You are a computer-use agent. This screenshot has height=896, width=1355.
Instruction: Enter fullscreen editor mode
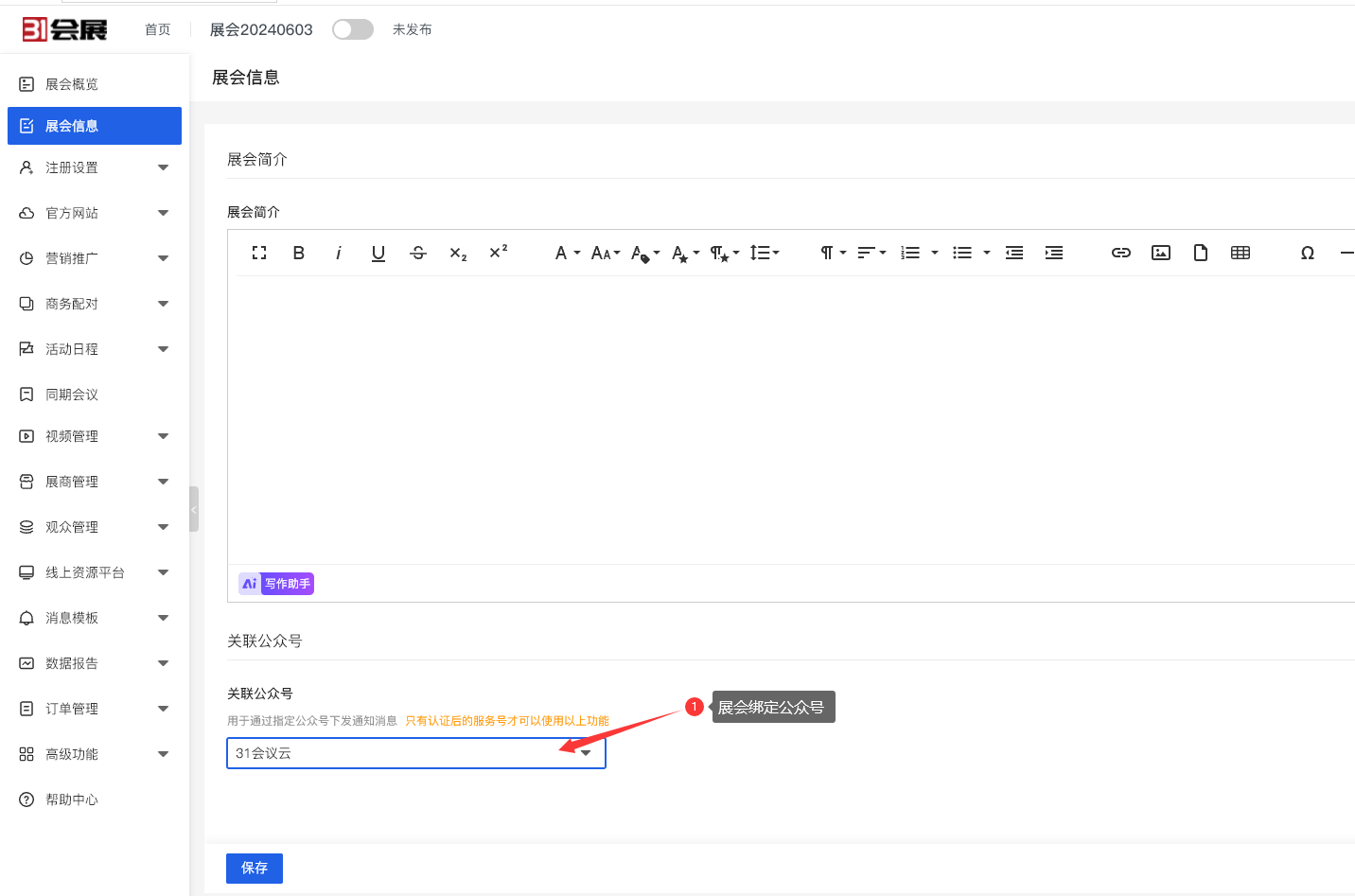(x=259, y=253)
